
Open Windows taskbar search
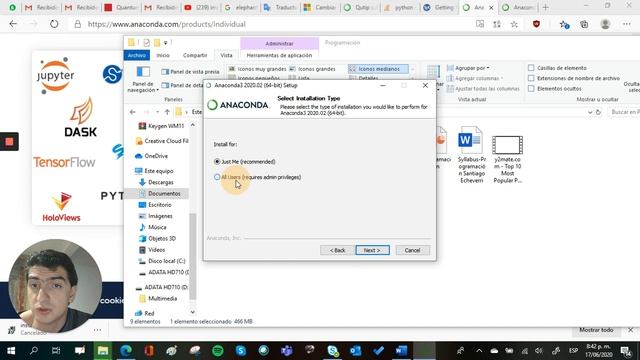tap(34, 351)
